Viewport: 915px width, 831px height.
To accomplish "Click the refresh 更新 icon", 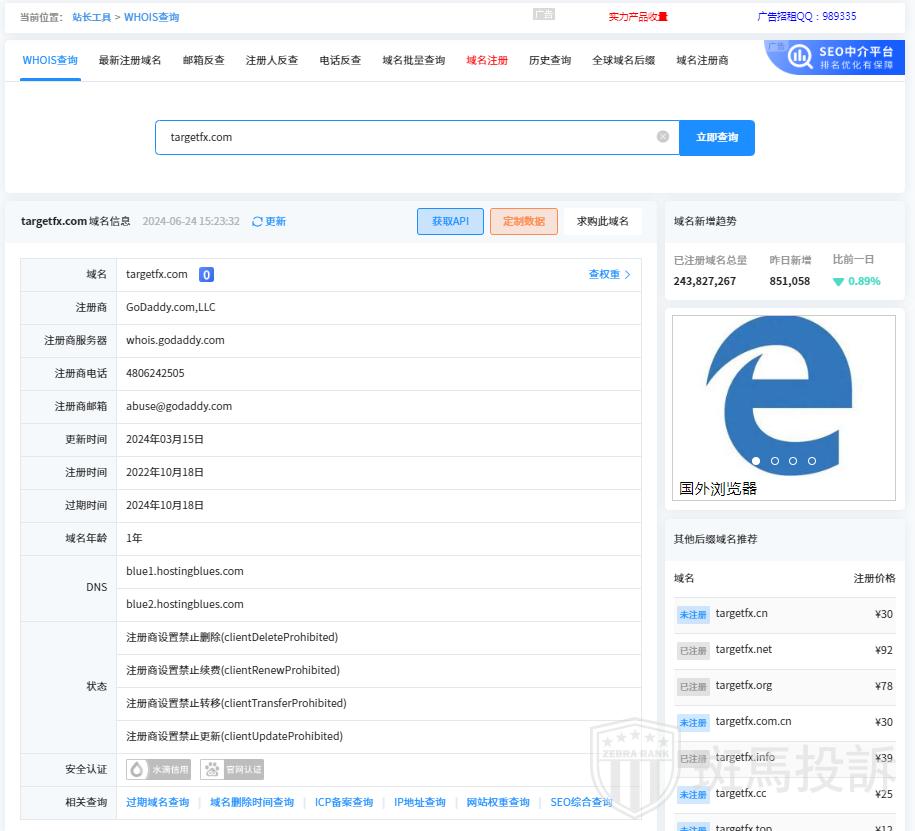I will [258, 221].
